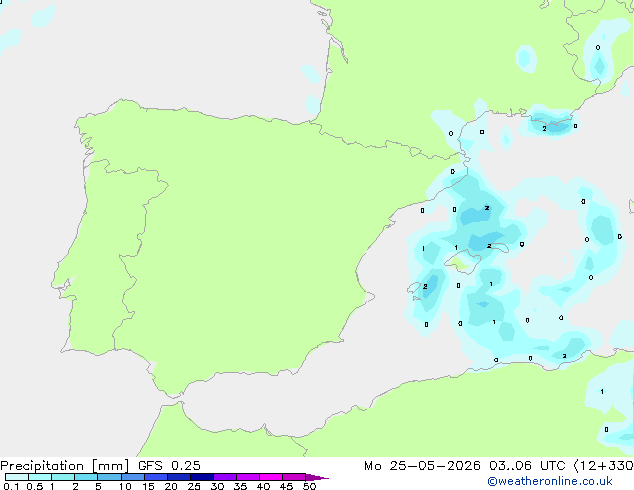Image resolution: width=634 pixels, height=490 pixels.
Task: Click the '[mm]' unit label
Action: 110,466
